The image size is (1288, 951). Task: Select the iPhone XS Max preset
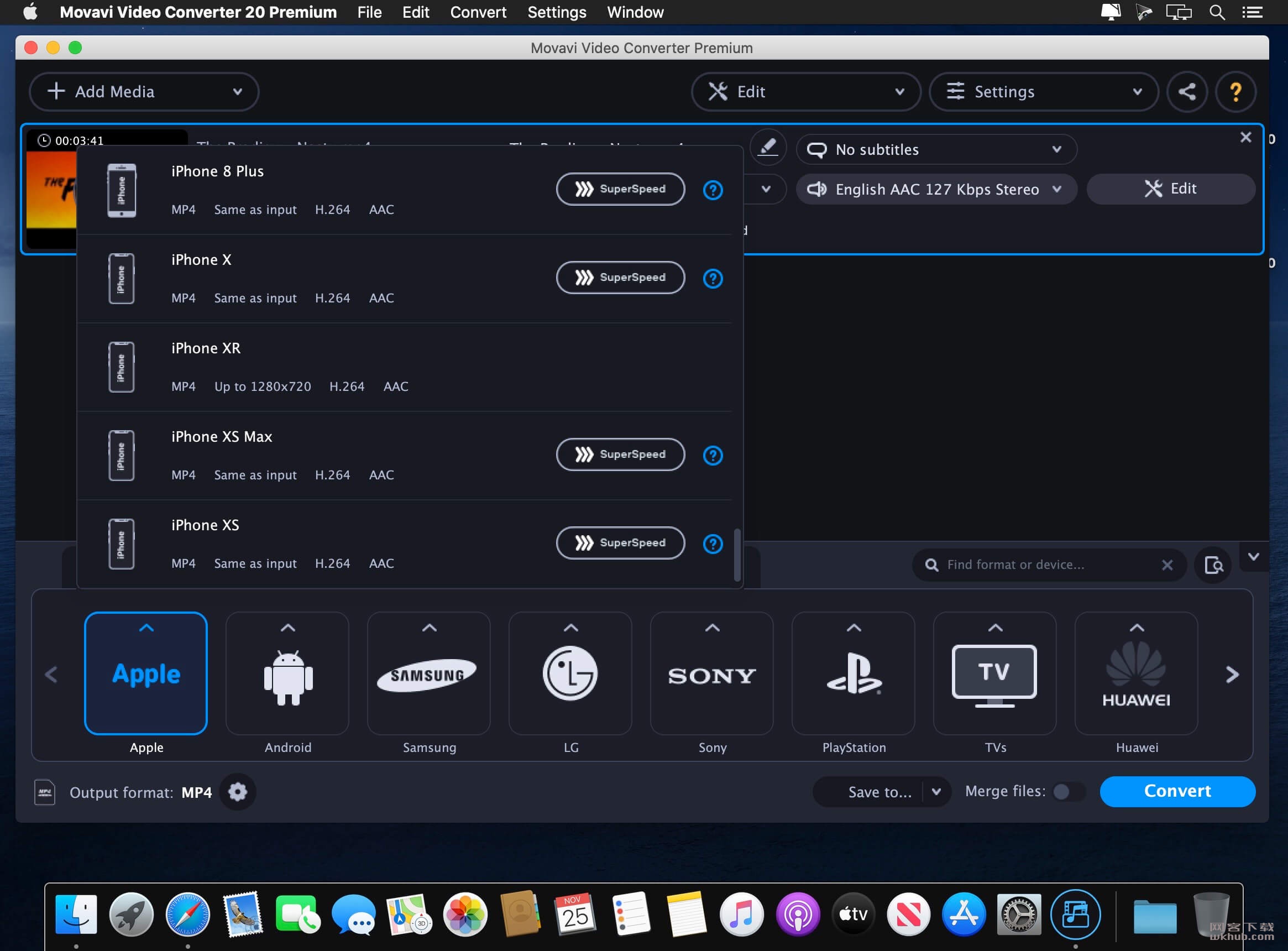(x=404, y=456)
